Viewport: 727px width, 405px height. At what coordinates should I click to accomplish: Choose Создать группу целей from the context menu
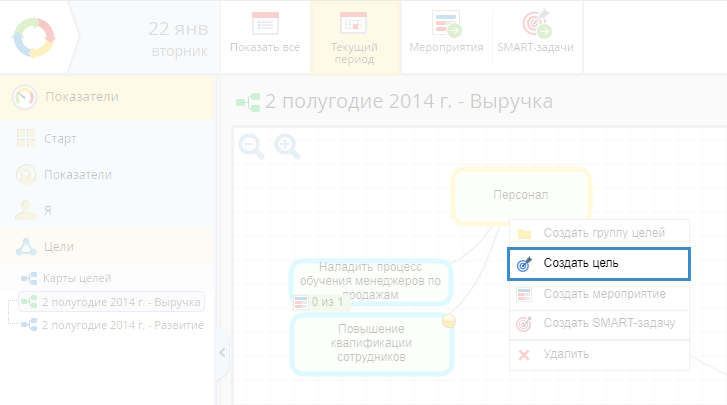pos(604,233)
